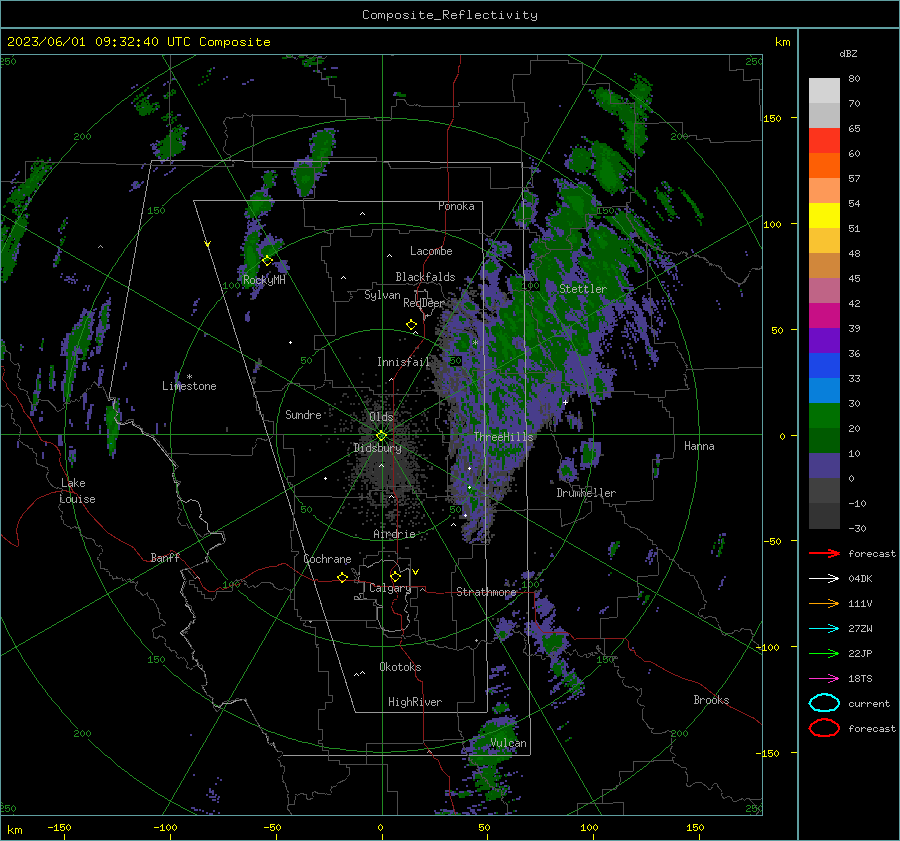Click the dBZ legend heading
Screen dimensions: 900x841
(848, 53)
